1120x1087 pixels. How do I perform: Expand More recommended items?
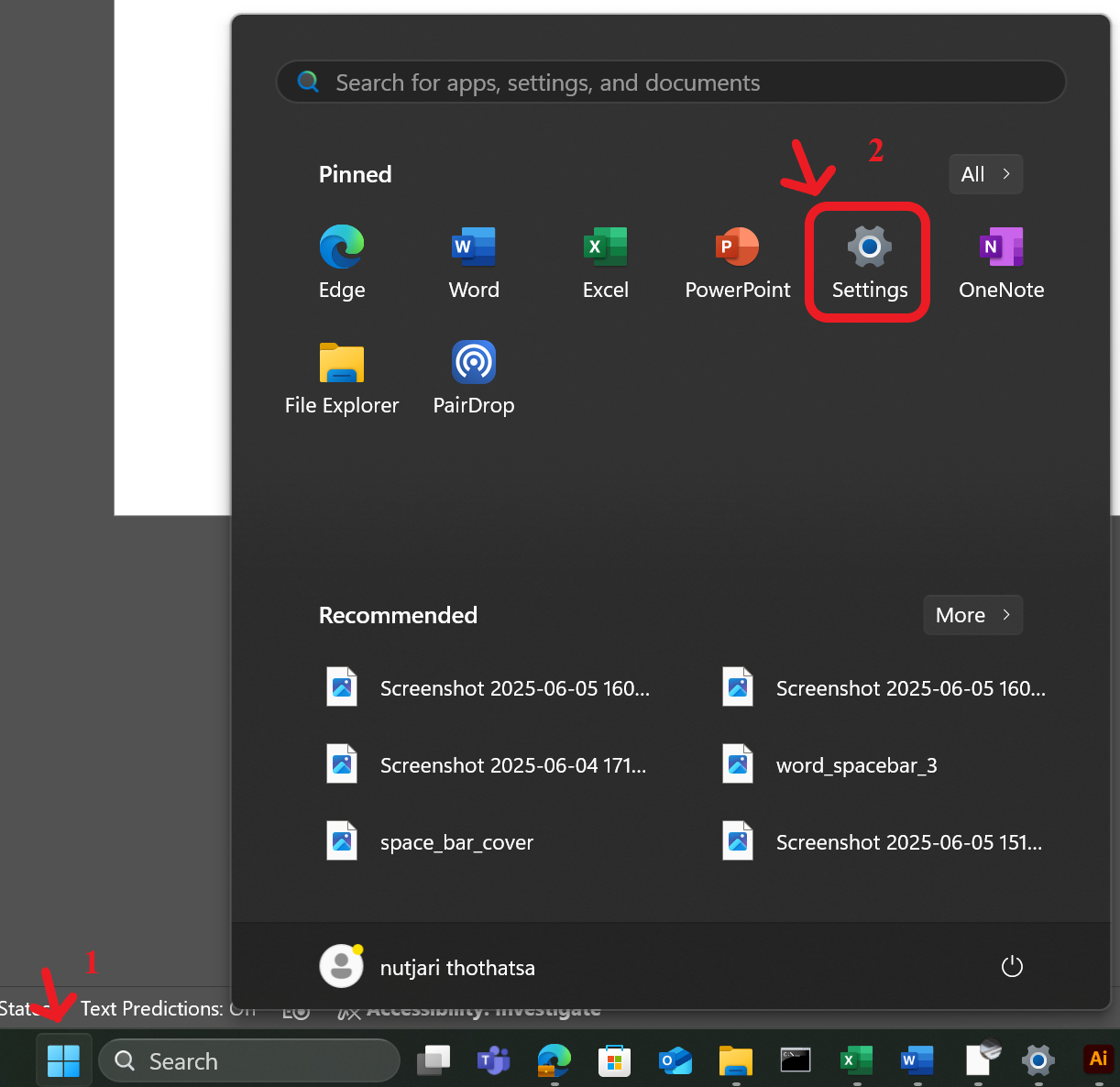pos(972,615)
